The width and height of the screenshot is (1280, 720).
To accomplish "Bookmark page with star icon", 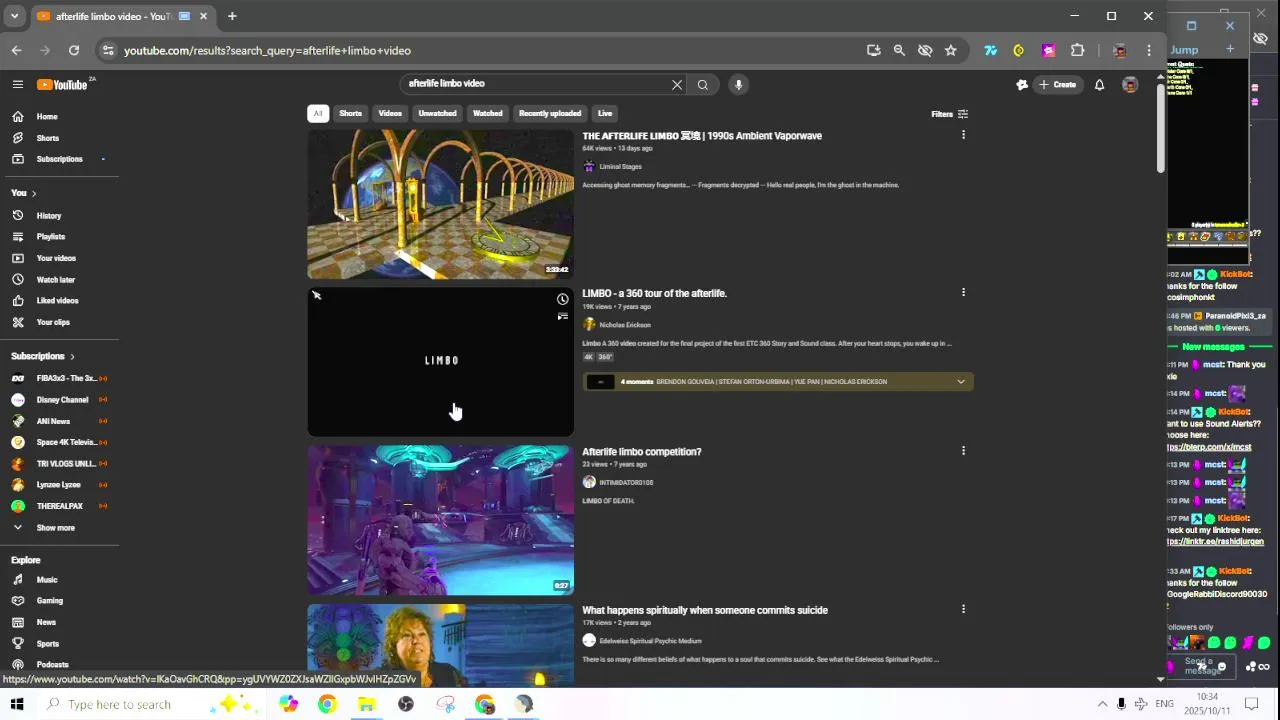I will tap(951, 50).
